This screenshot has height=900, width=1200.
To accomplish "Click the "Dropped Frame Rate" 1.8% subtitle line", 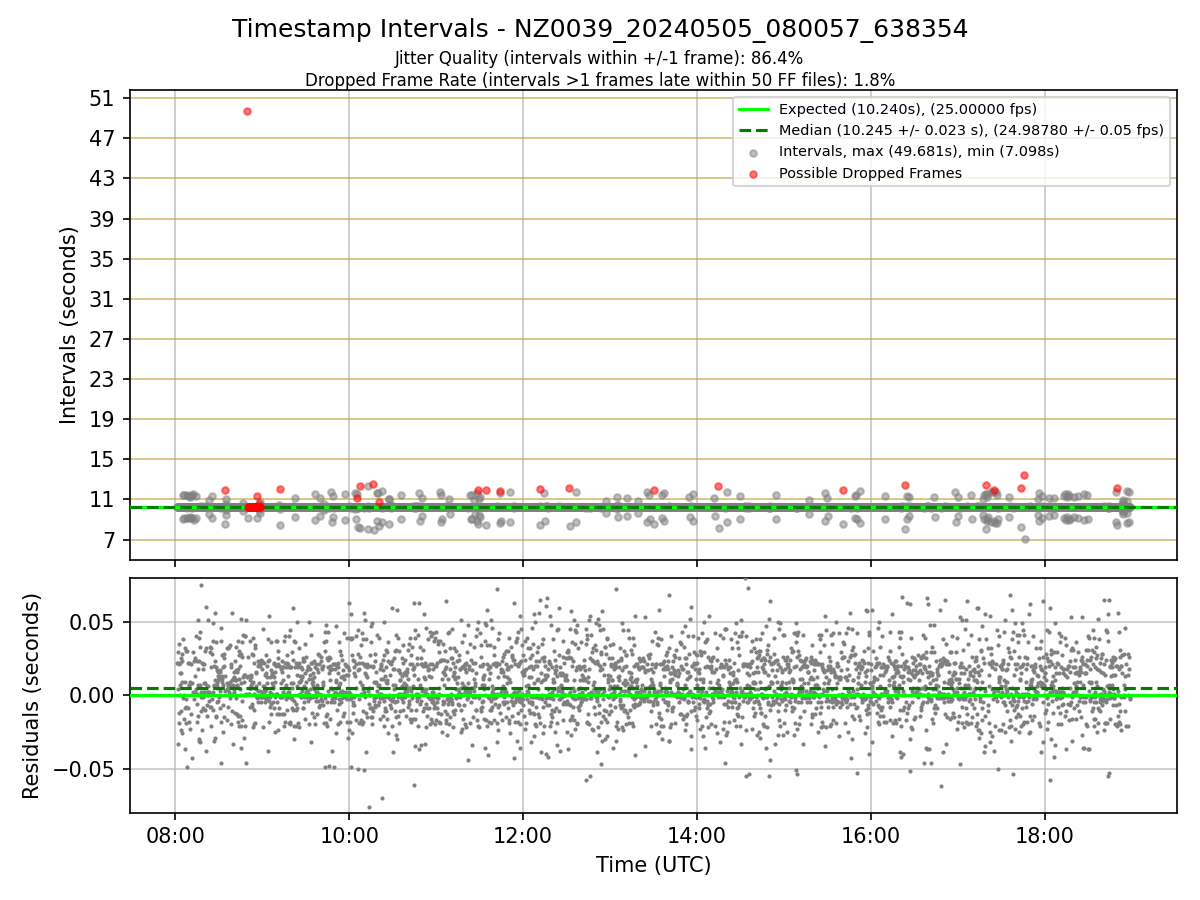I will click(x=600, y=80).
